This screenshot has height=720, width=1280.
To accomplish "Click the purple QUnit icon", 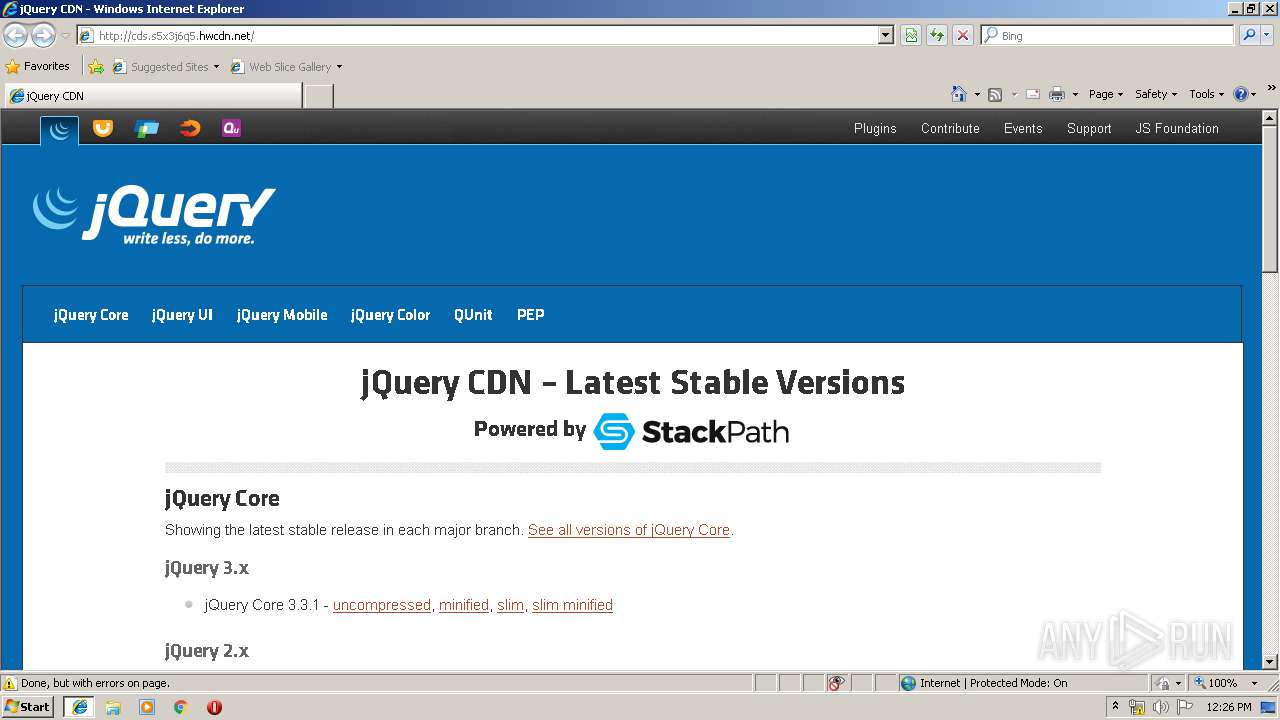I will coord(232,128).
